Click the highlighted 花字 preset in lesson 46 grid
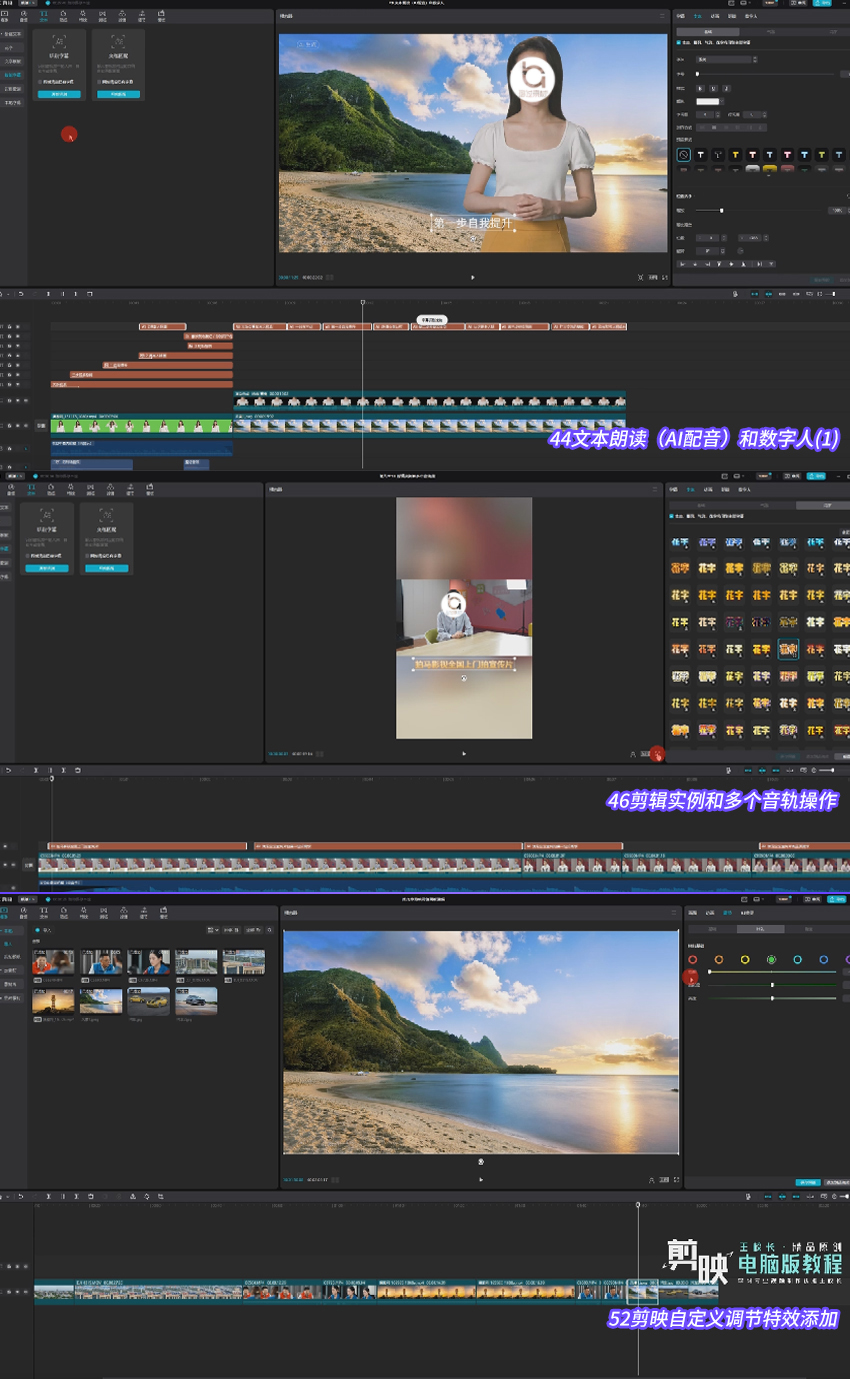 point(788,649)
